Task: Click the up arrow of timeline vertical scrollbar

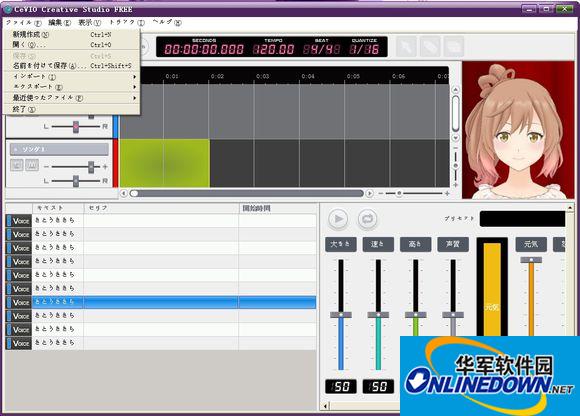Action: pos(456,90)
